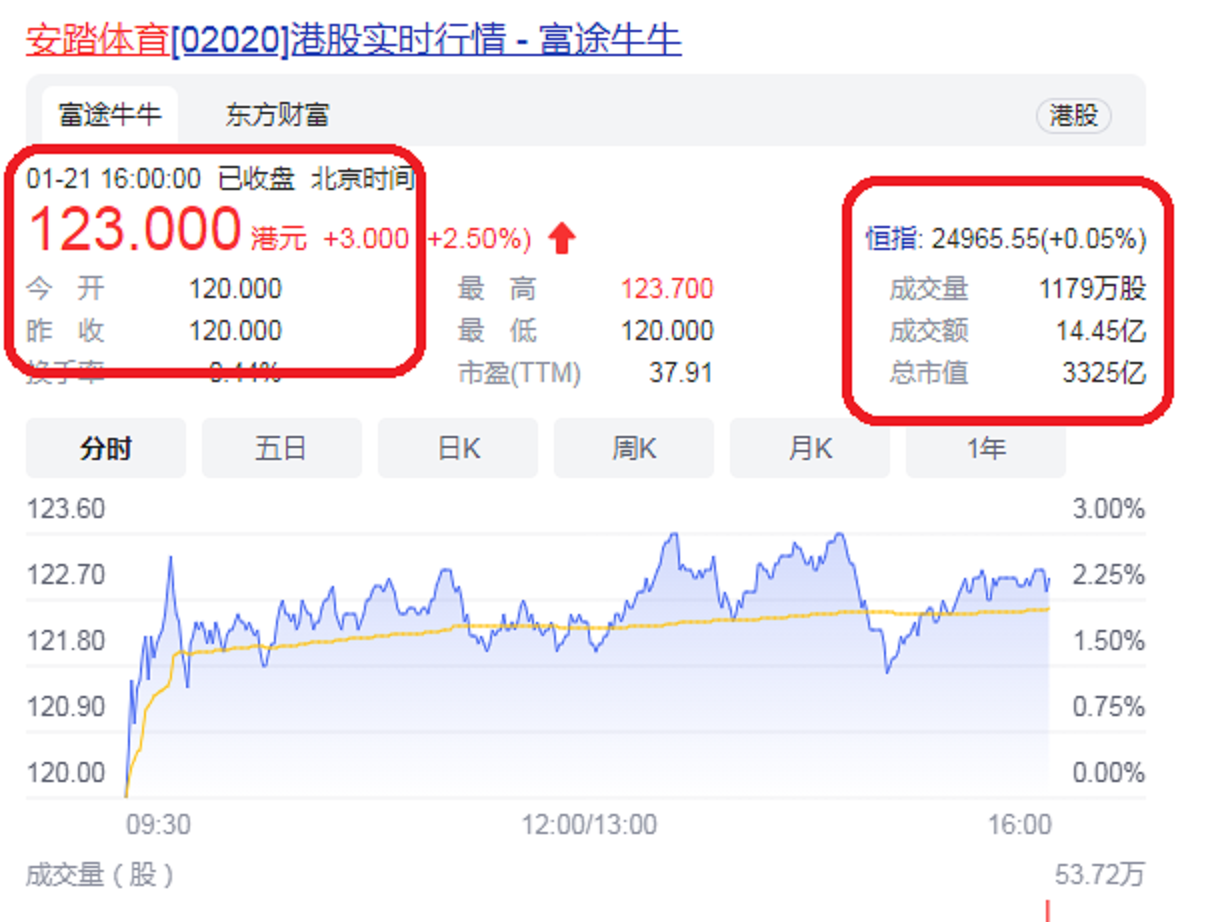
Task: Click the 53.72万 volume axis value
Action: (1100, 875)
